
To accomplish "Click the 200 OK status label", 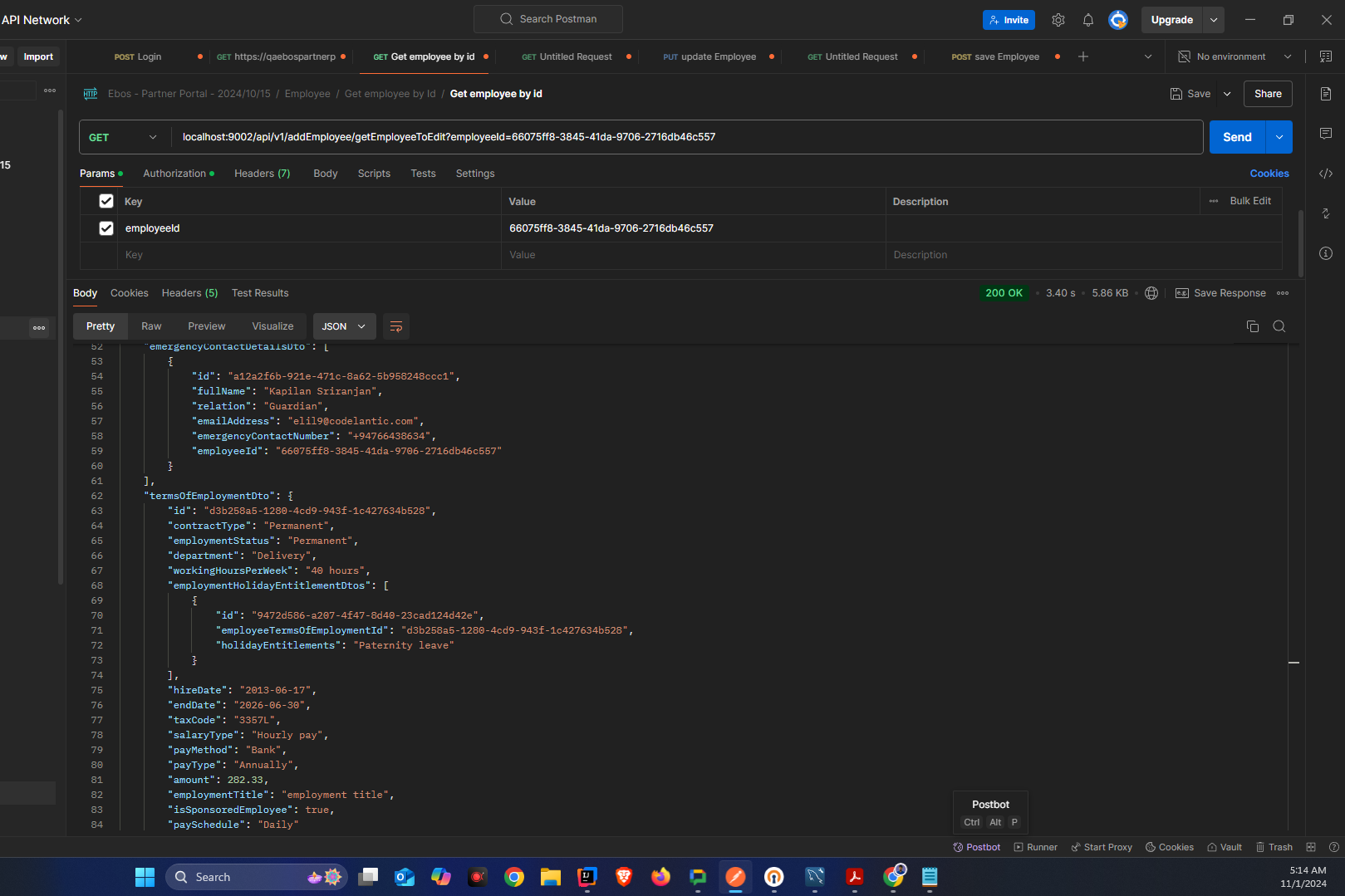I will pos(1004,293).
